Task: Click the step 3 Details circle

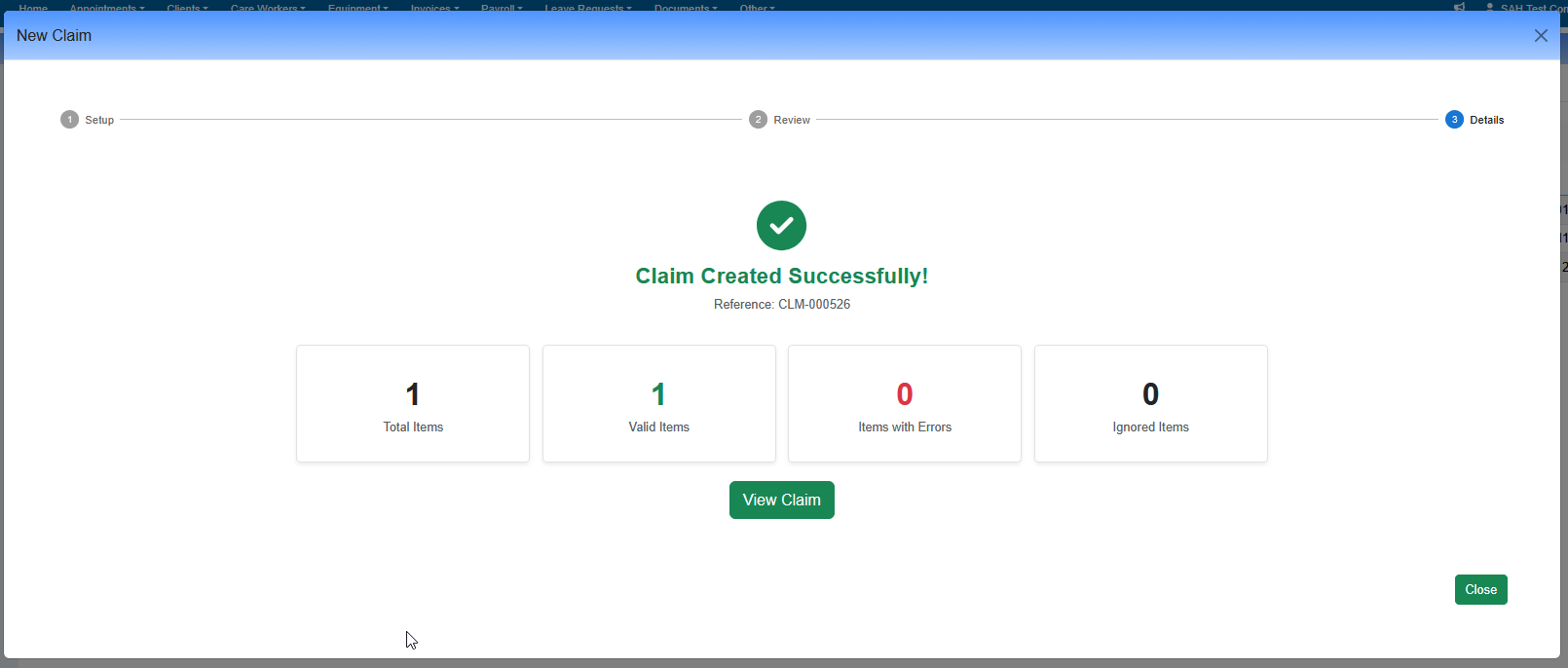Action: [1454, 120]
